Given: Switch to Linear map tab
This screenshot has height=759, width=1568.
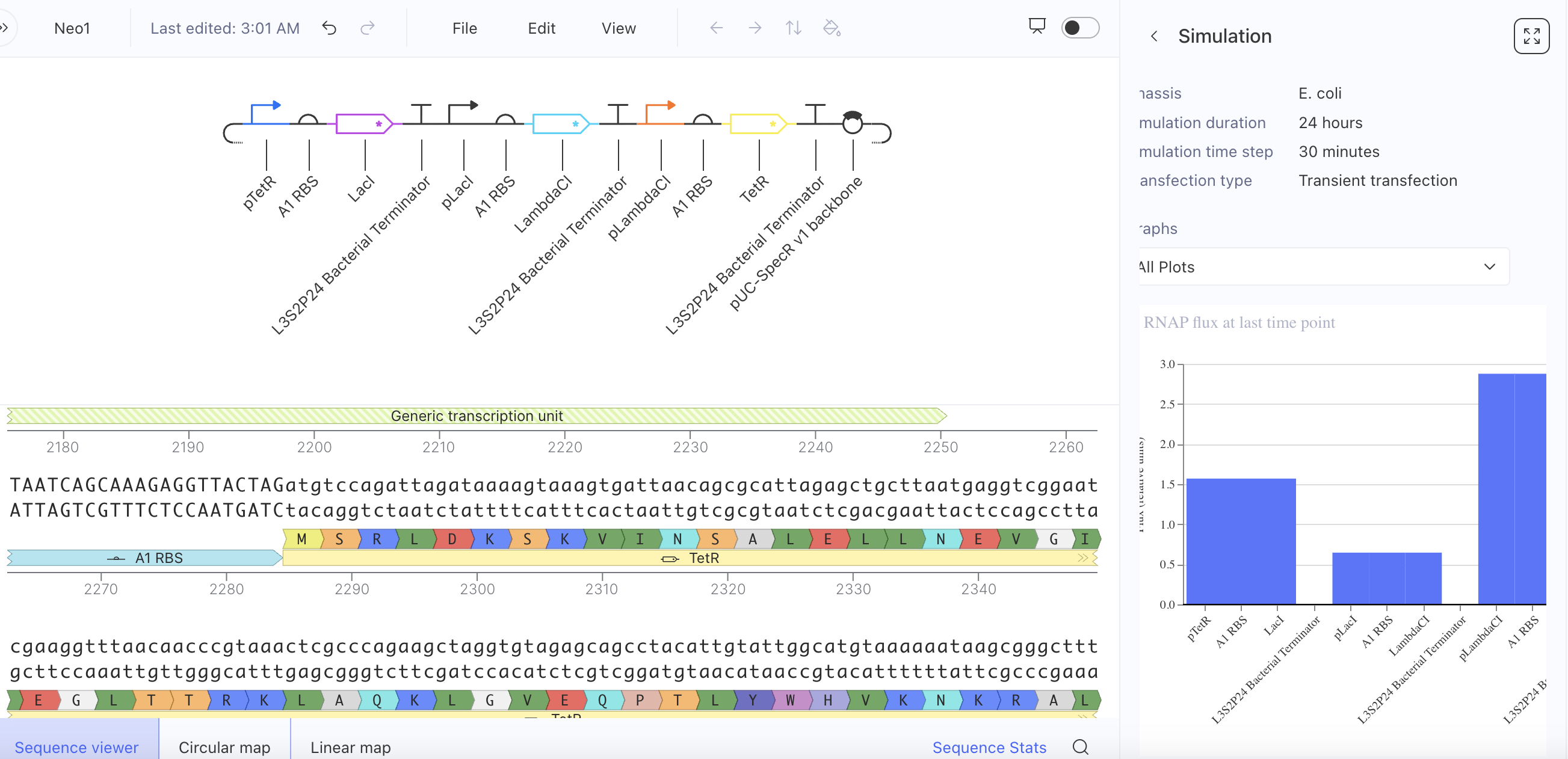Looking at the screenshot, I should pos(351,746).
